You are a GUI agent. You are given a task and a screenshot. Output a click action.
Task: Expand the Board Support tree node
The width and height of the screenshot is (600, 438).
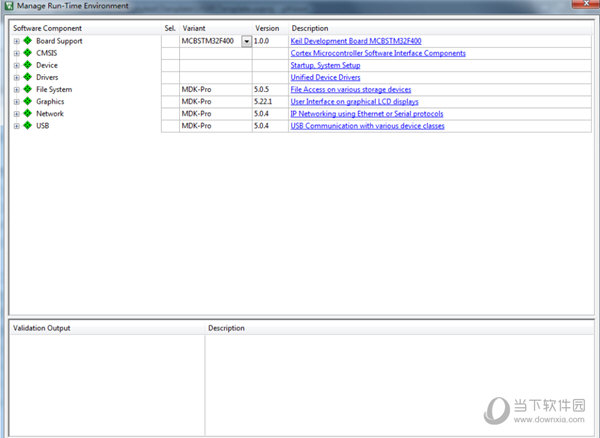point(16,41)
